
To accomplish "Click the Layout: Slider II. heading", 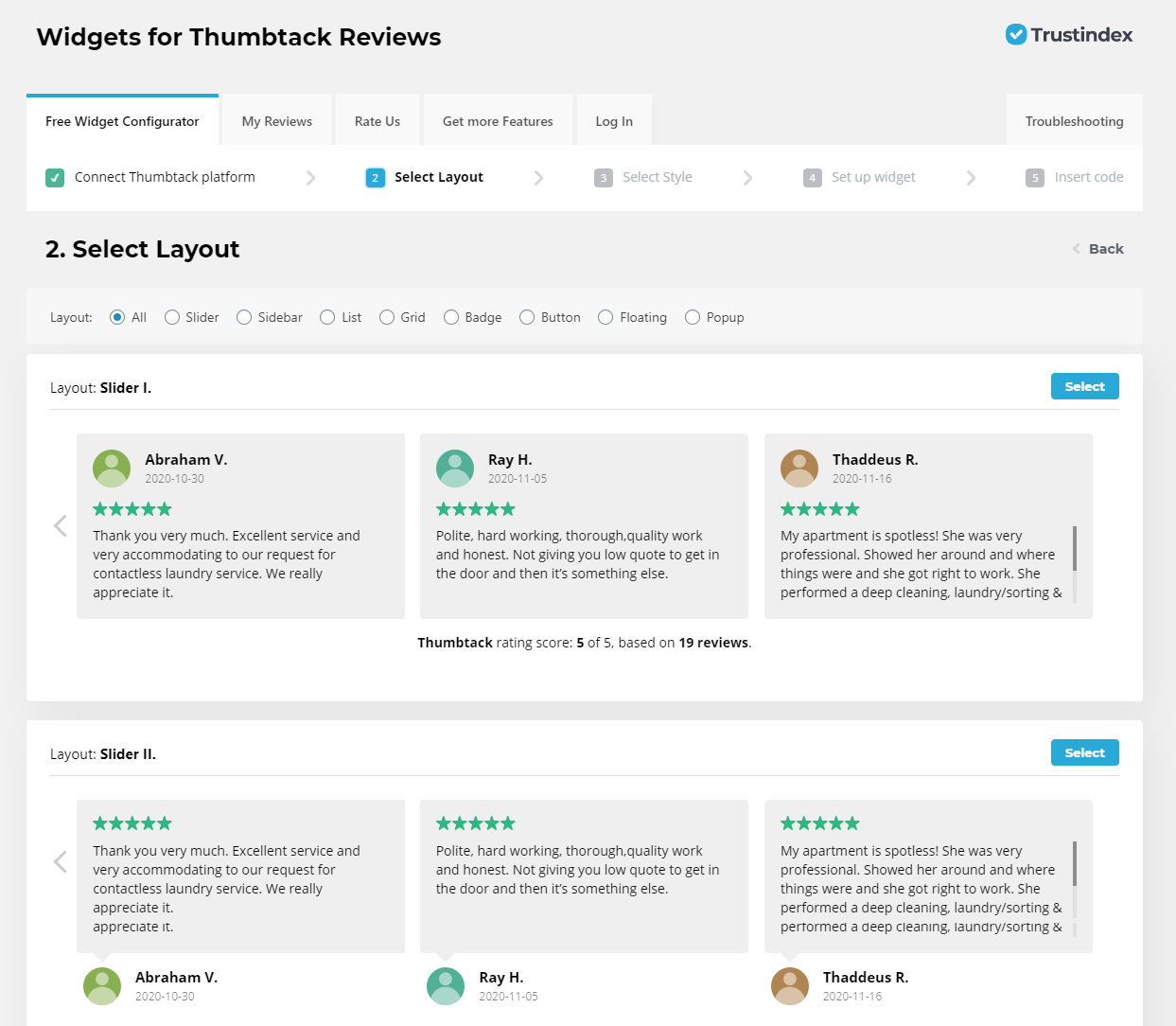I will tap(103, 754).
